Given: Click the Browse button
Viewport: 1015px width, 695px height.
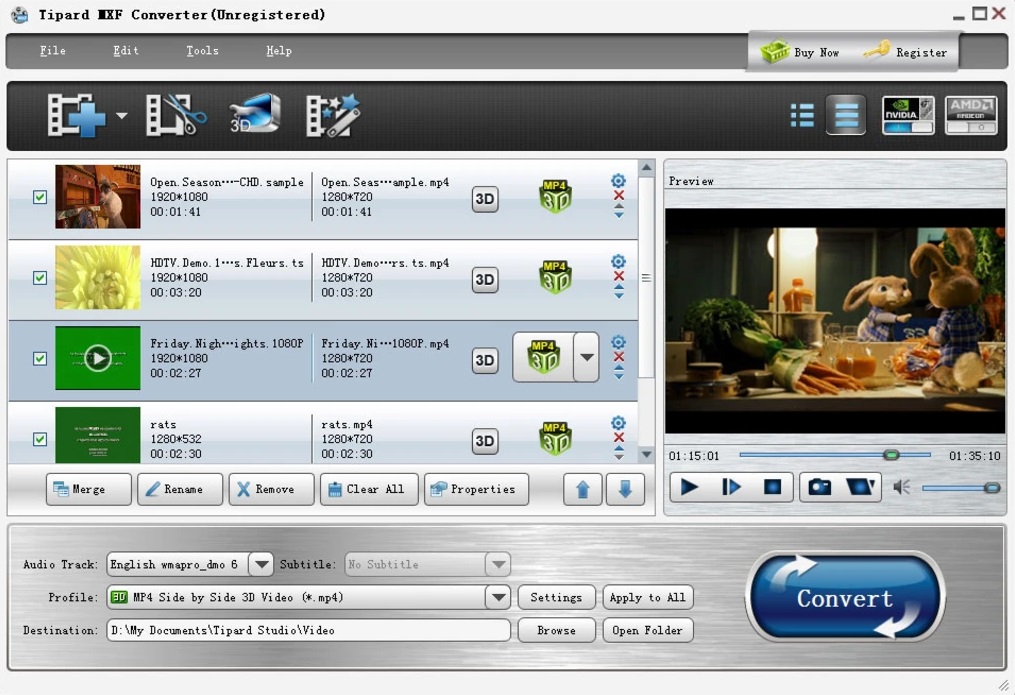Looking at the screenshot, I should [556, 630].
